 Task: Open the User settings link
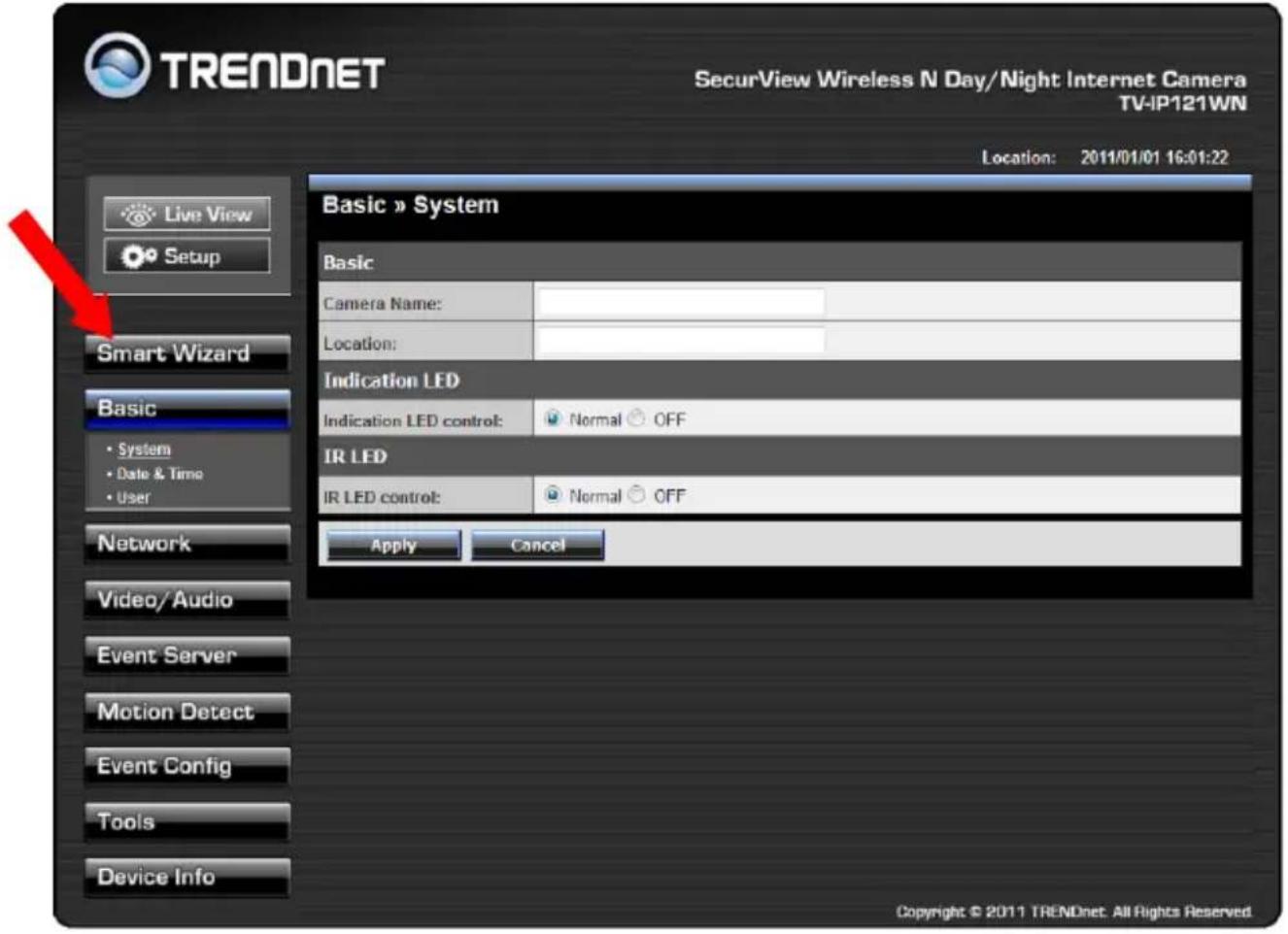pyautogui.click(x=133, y=497)
